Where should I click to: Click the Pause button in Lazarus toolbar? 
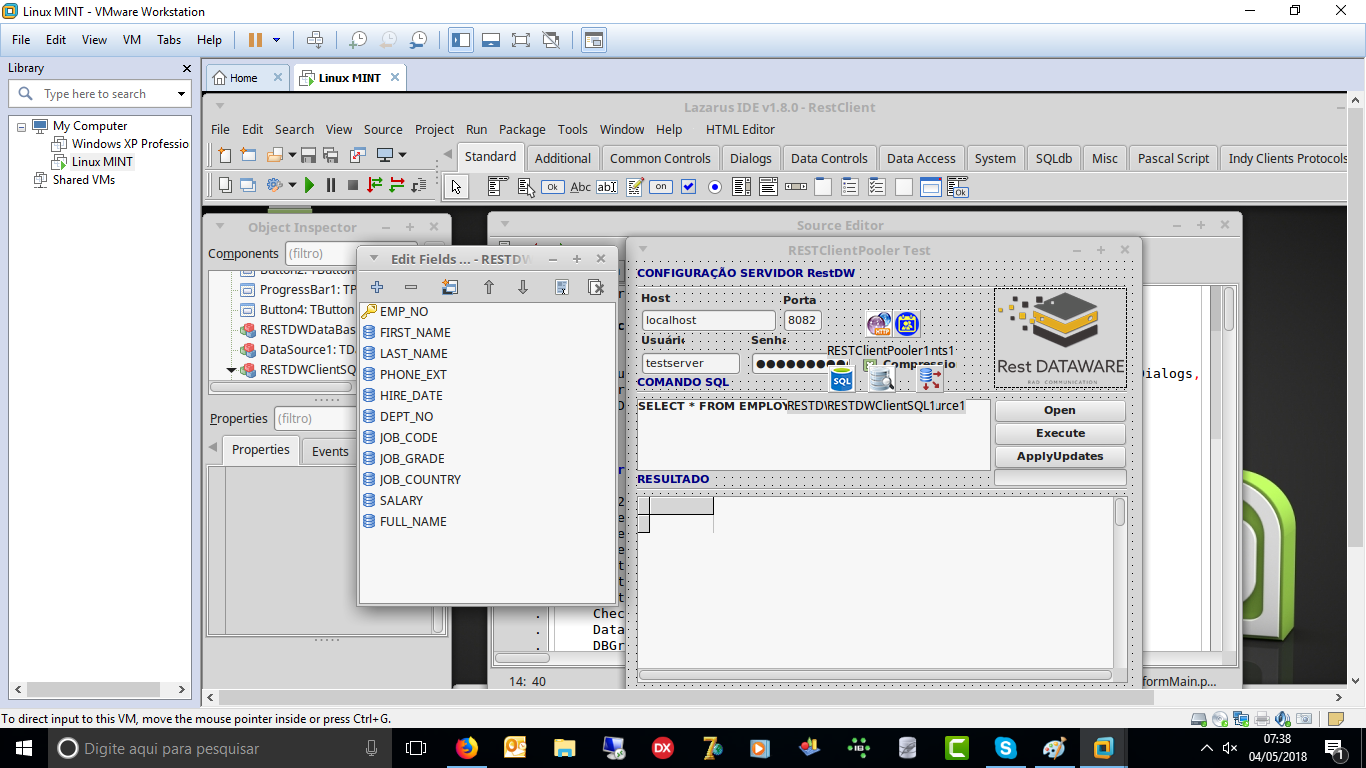(331, 185)
